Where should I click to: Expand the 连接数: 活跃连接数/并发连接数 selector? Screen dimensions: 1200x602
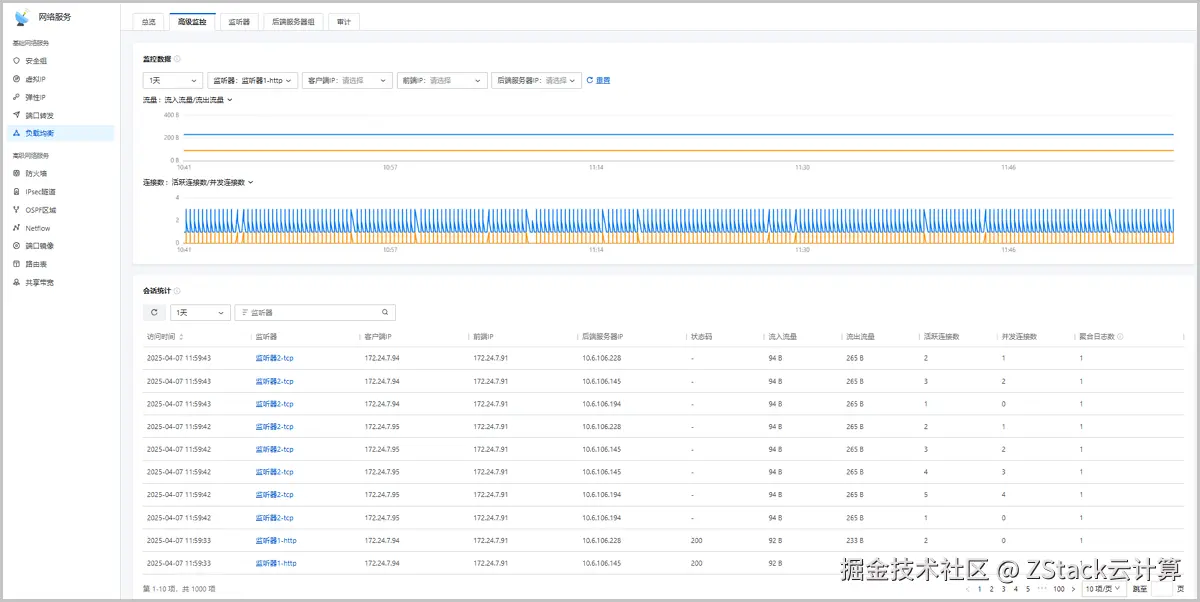coord(198,182)
